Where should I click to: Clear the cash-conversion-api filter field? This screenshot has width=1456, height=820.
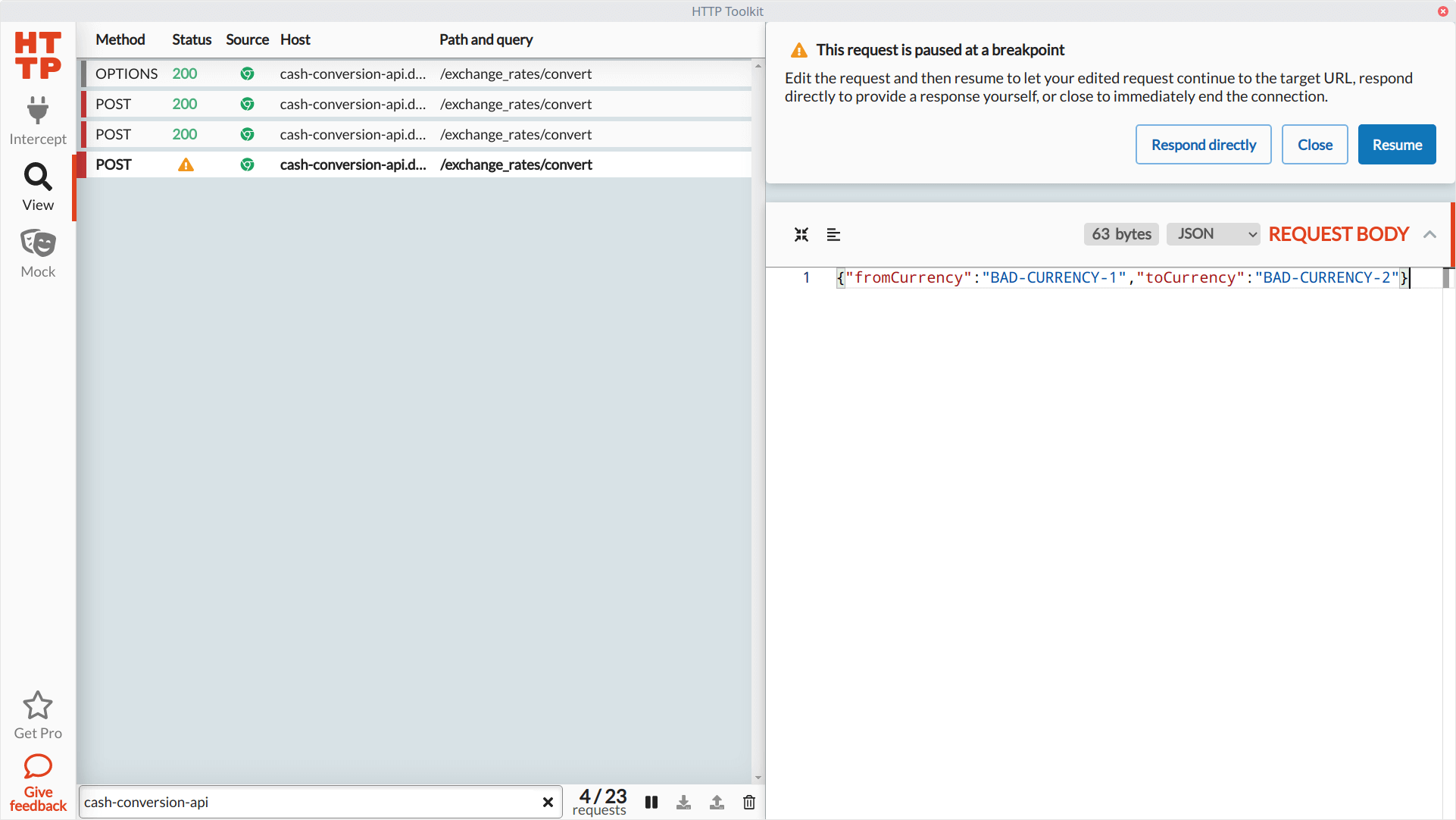click(548, 802)
